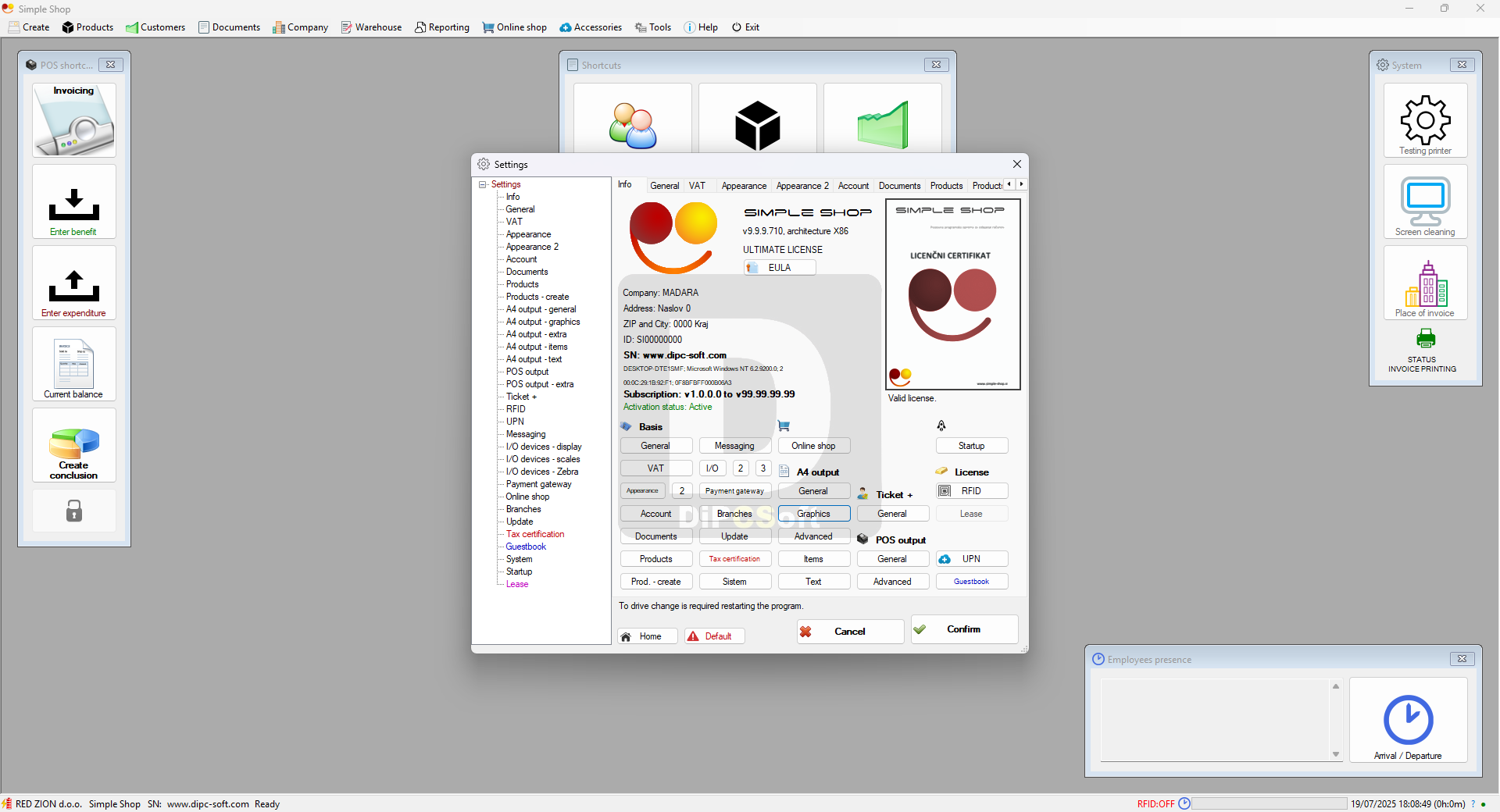Click the Online shop basis button
The width and height of the screenshot is (1500, 812).
[x=814, y=446]
